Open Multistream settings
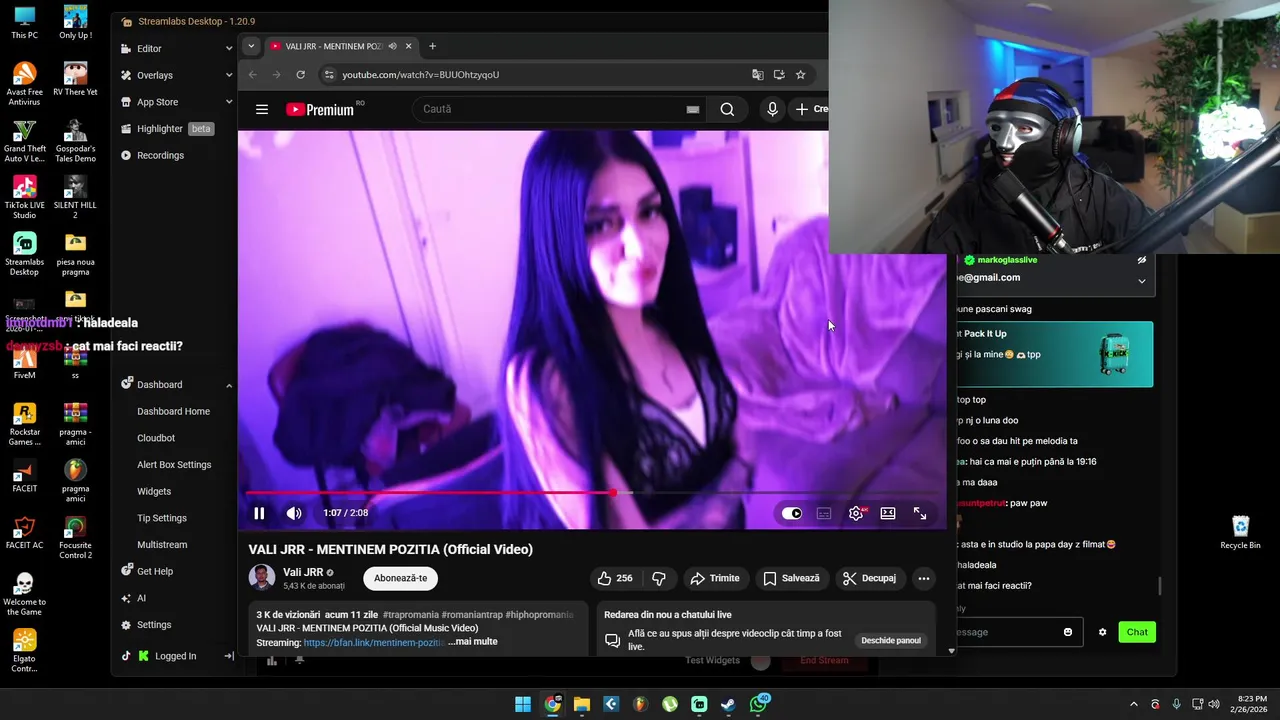 coord(162,545)
